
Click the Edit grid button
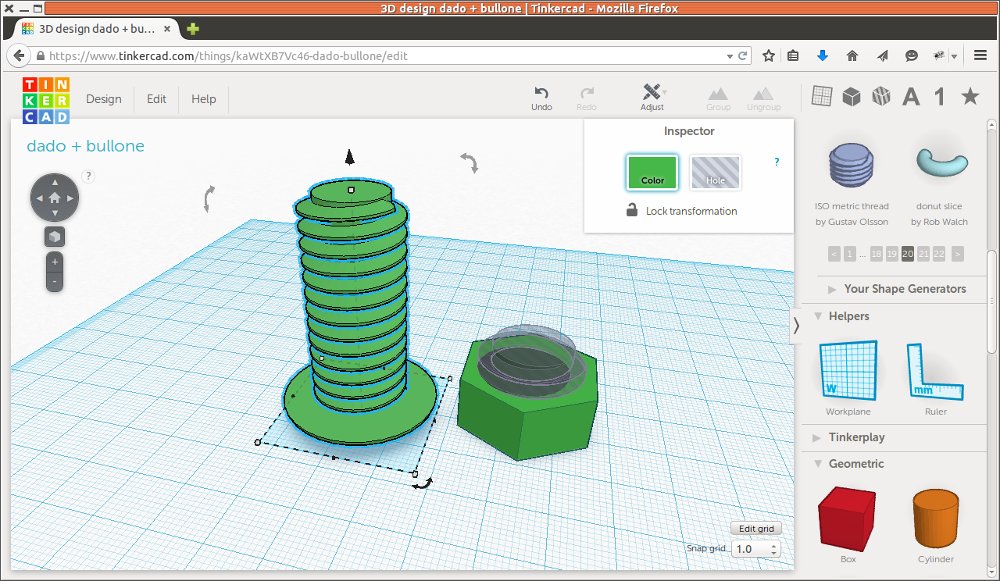point(756,528)
